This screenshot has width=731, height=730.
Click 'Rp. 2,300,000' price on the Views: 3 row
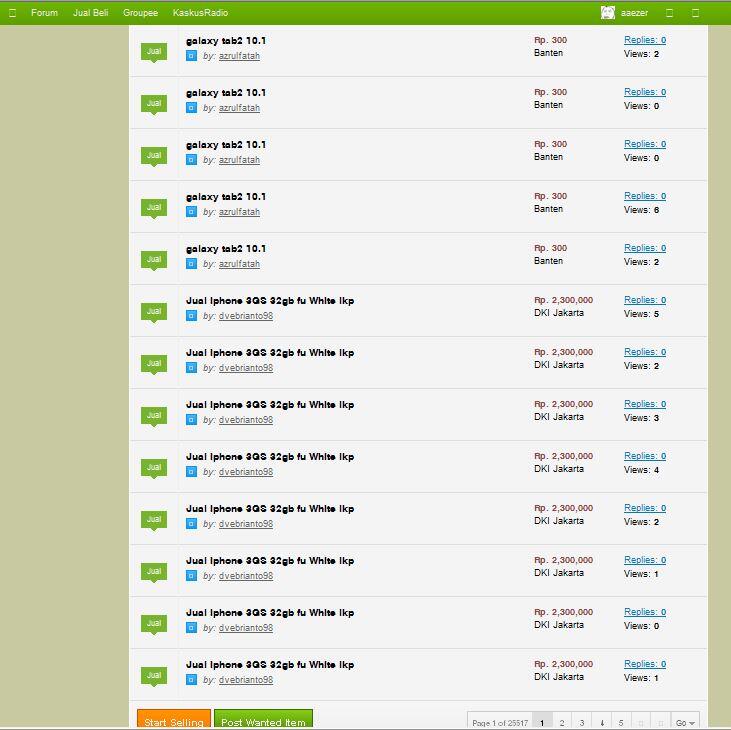[564, 404]
